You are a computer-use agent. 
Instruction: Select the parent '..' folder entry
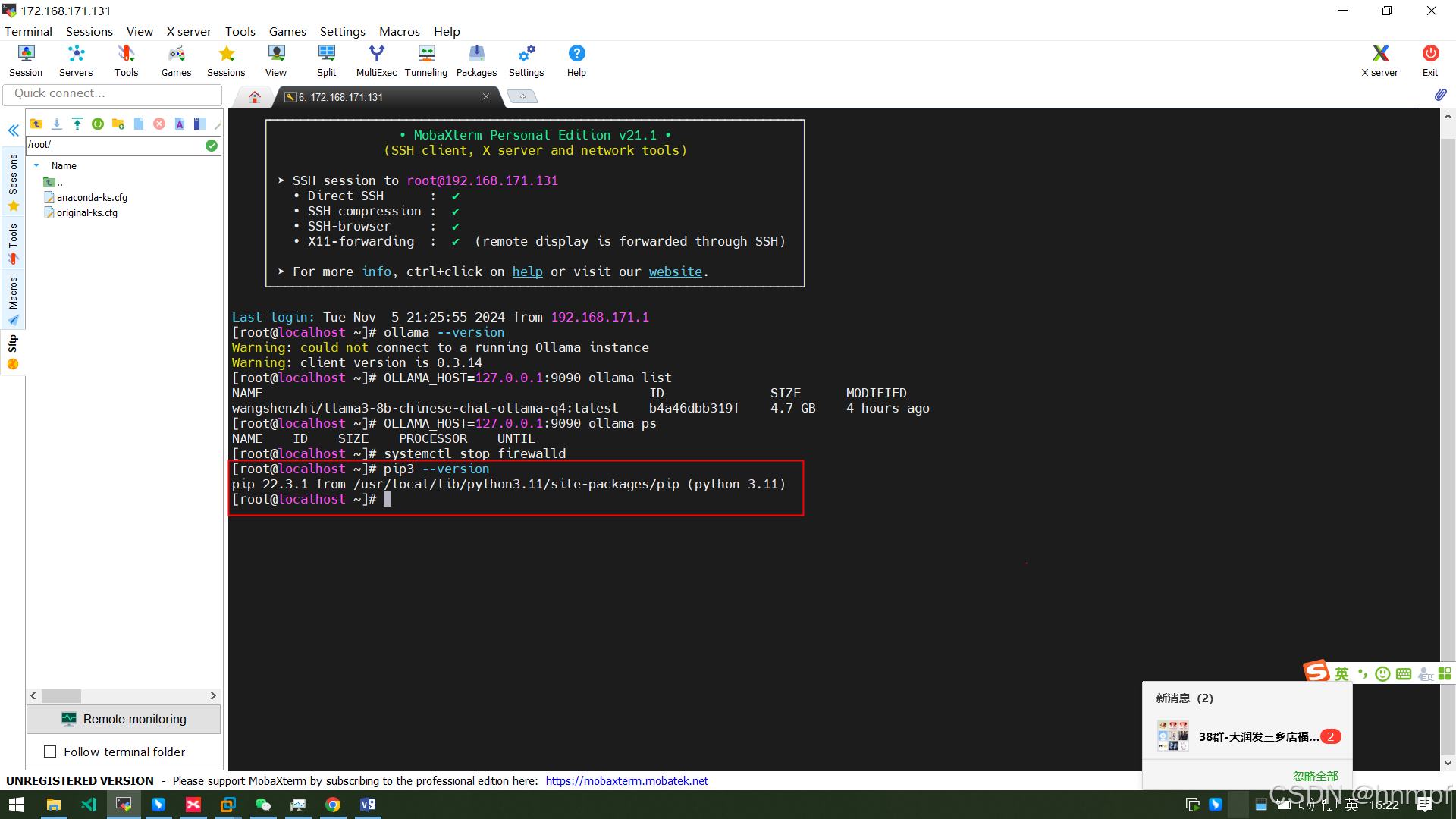[53, 182]
